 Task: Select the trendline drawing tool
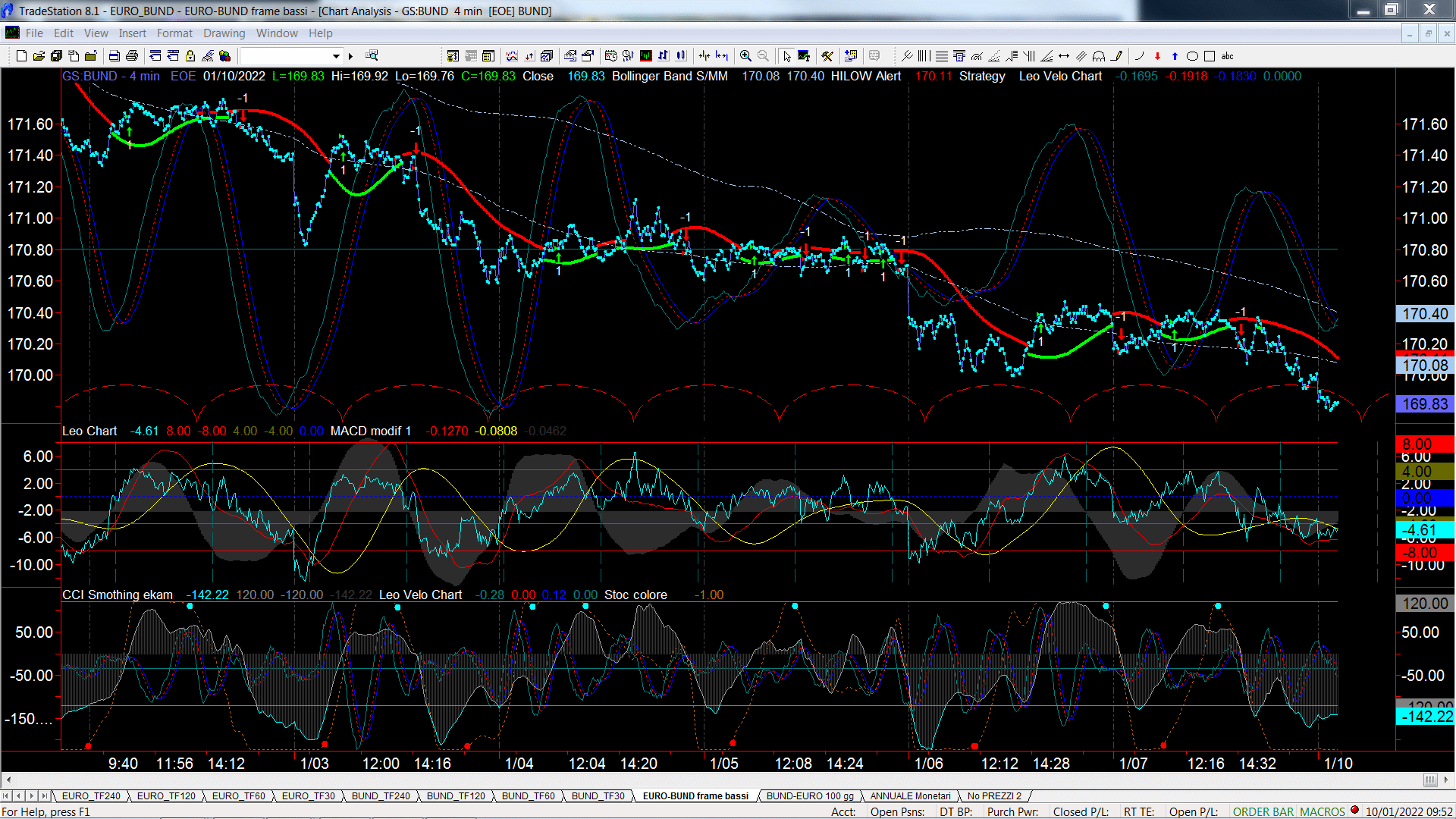coord(906,56)
